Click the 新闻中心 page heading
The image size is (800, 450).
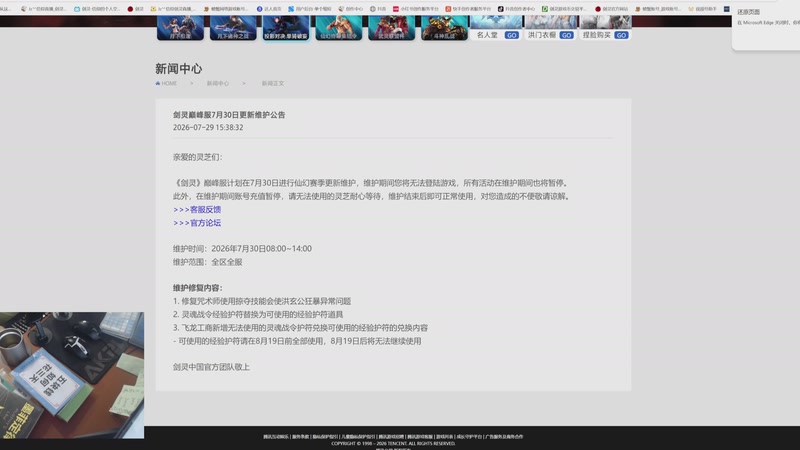pyautogui.click(x=179, y=68)
